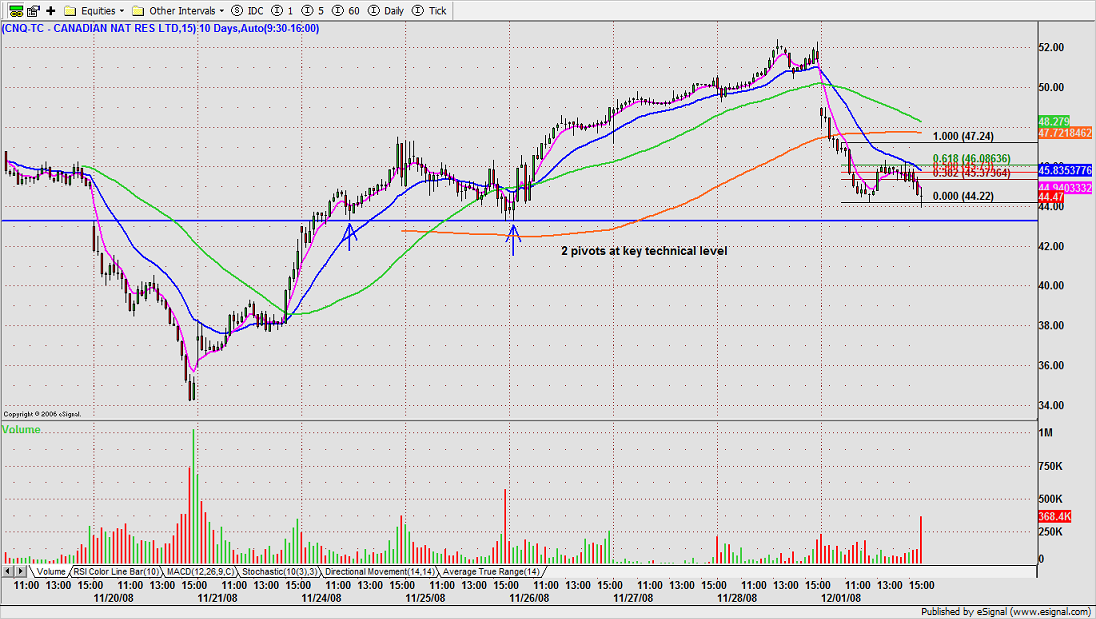Screen dimensions: 1096x619
Task: Click the black plus crosshair icon
Action: (x=50, y=10)
